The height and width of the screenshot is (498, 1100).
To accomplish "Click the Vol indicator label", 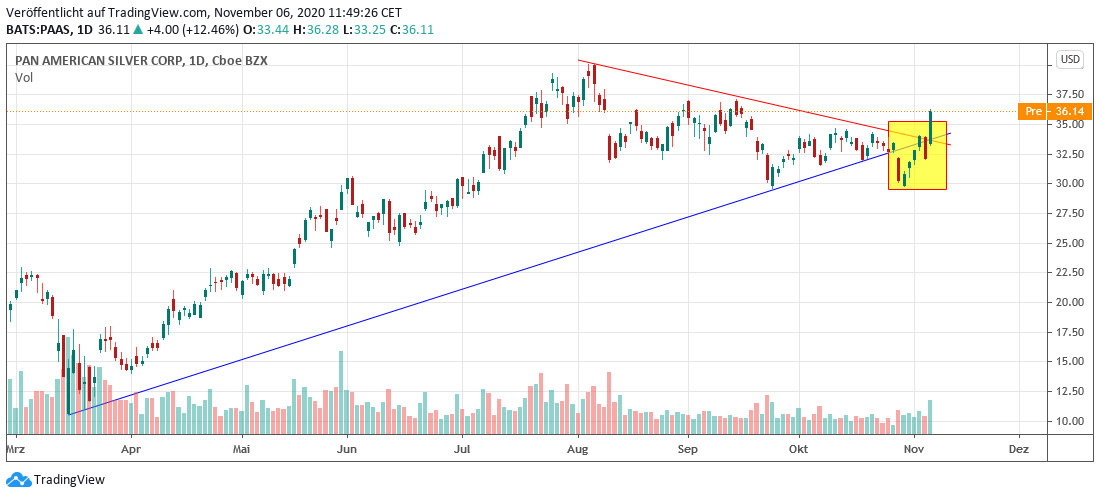I will click(23, 78).
